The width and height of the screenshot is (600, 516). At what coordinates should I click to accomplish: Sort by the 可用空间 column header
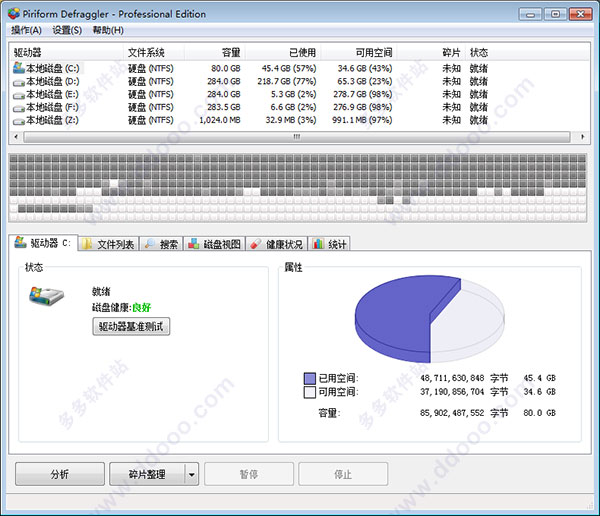pyautogui.click(x=359, y=52)
